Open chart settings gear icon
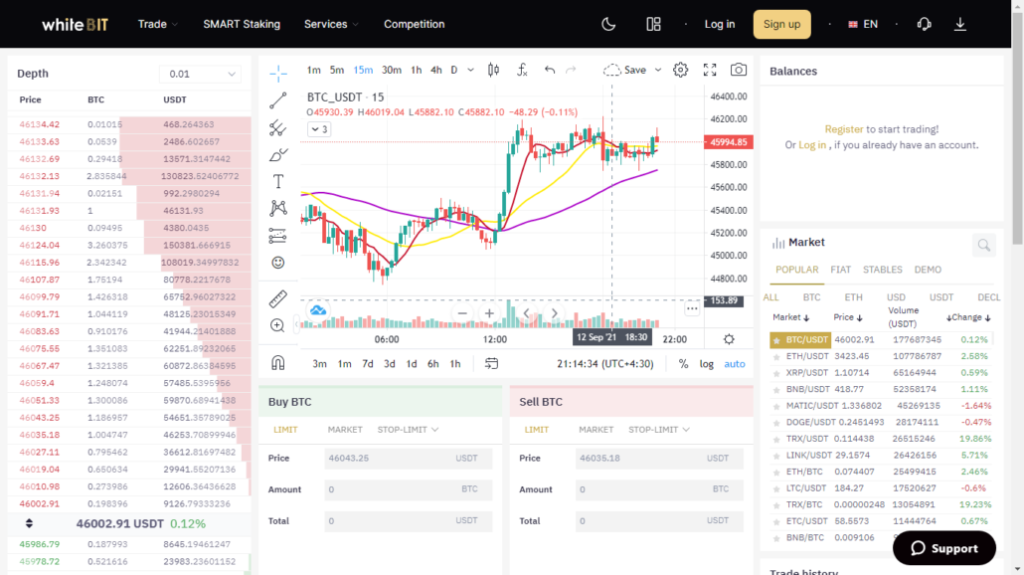 coord(680,70)
